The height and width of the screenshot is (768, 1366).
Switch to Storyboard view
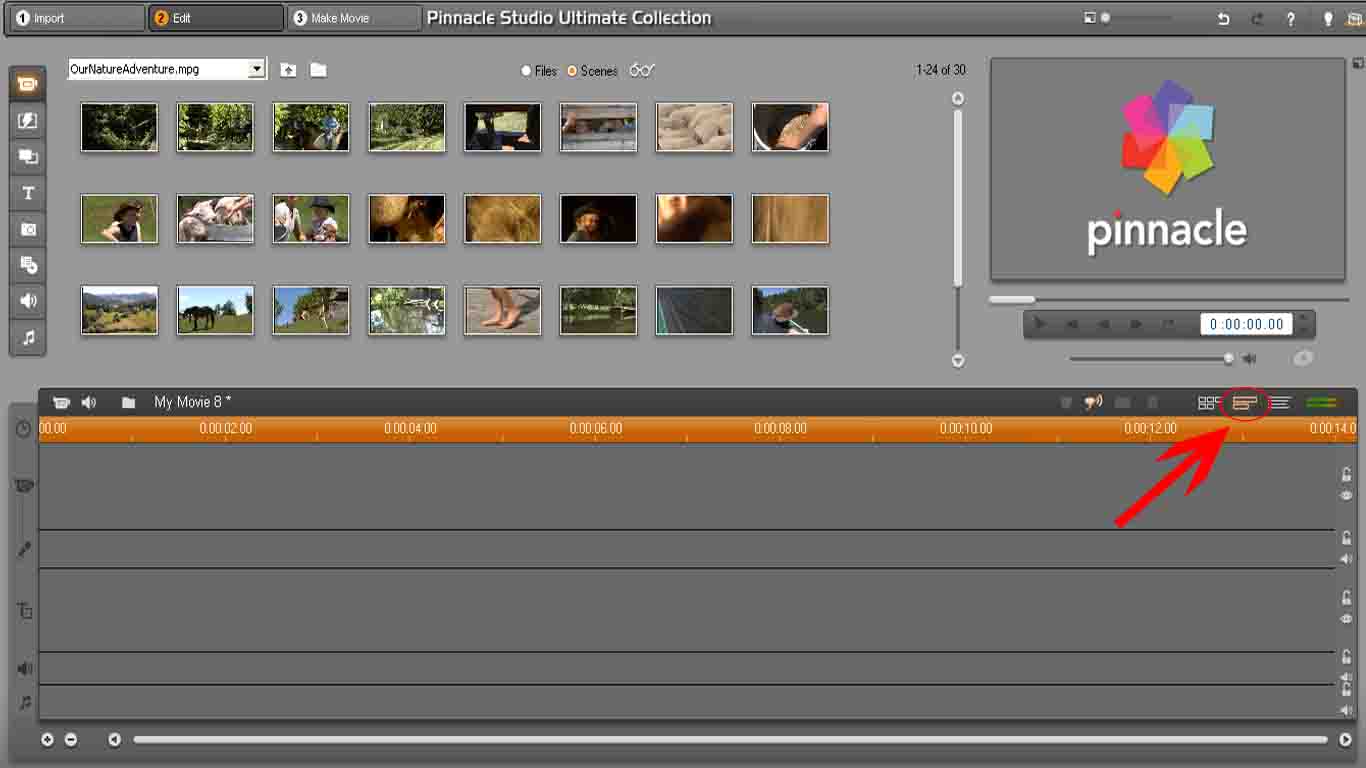(x=1208, y=402)
